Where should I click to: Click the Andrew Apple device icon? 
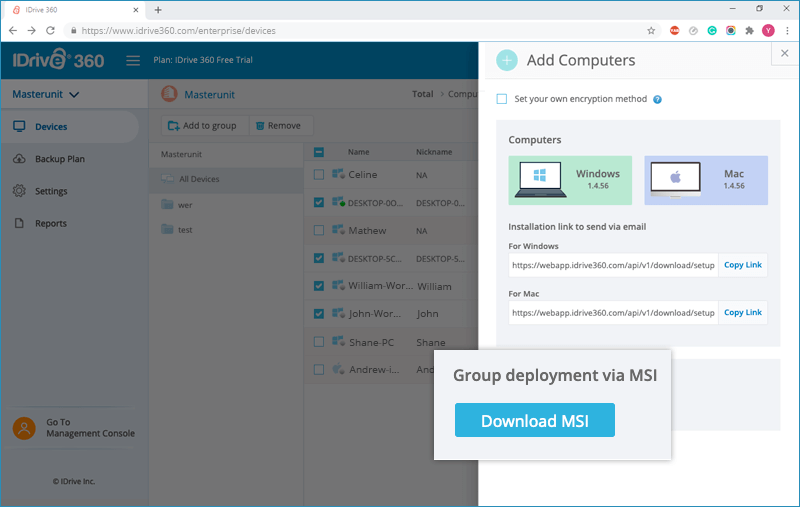point(338,369)
